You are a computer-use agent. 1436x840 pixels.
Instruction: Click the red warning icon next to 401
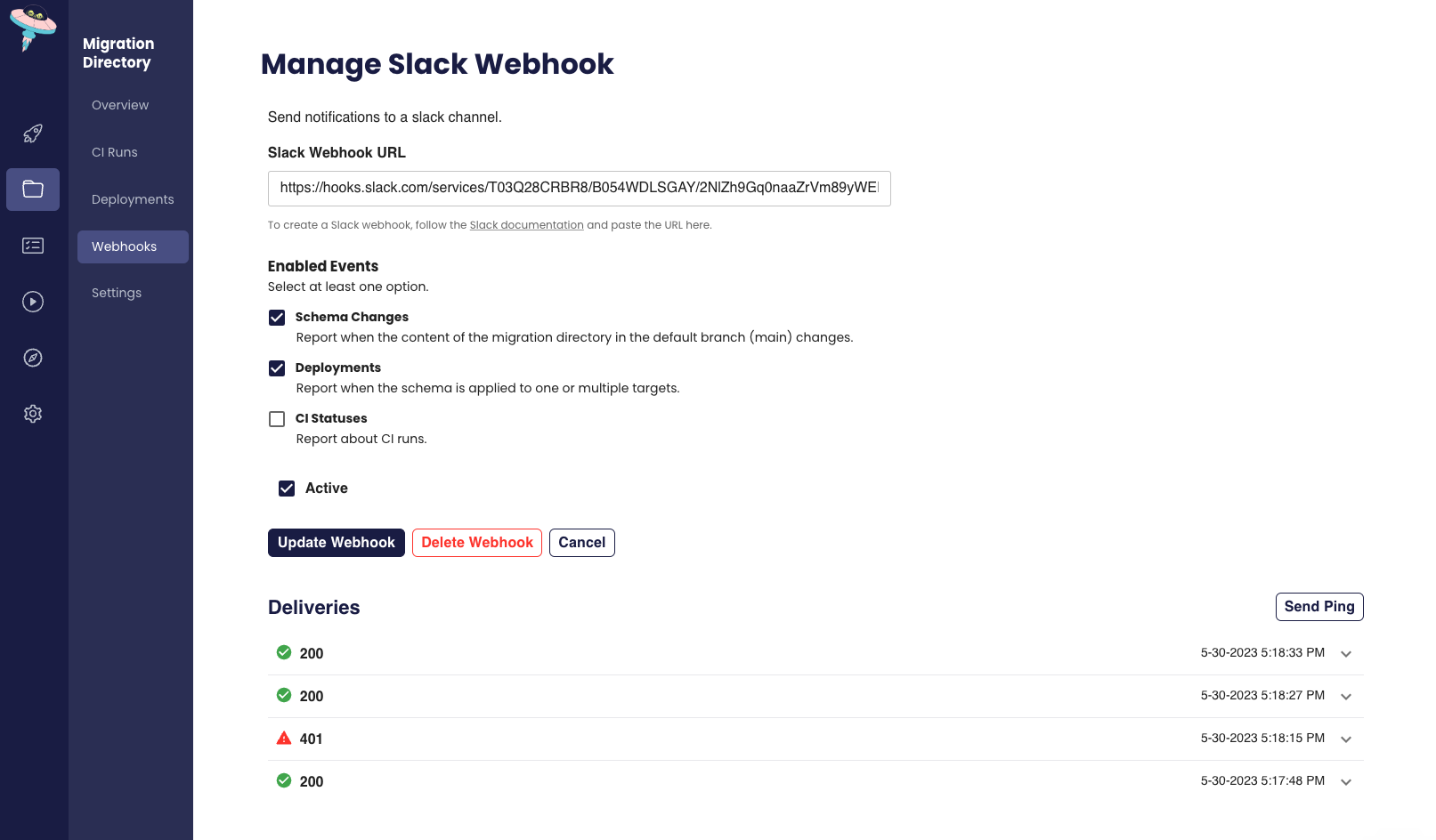tap(284, 738)
